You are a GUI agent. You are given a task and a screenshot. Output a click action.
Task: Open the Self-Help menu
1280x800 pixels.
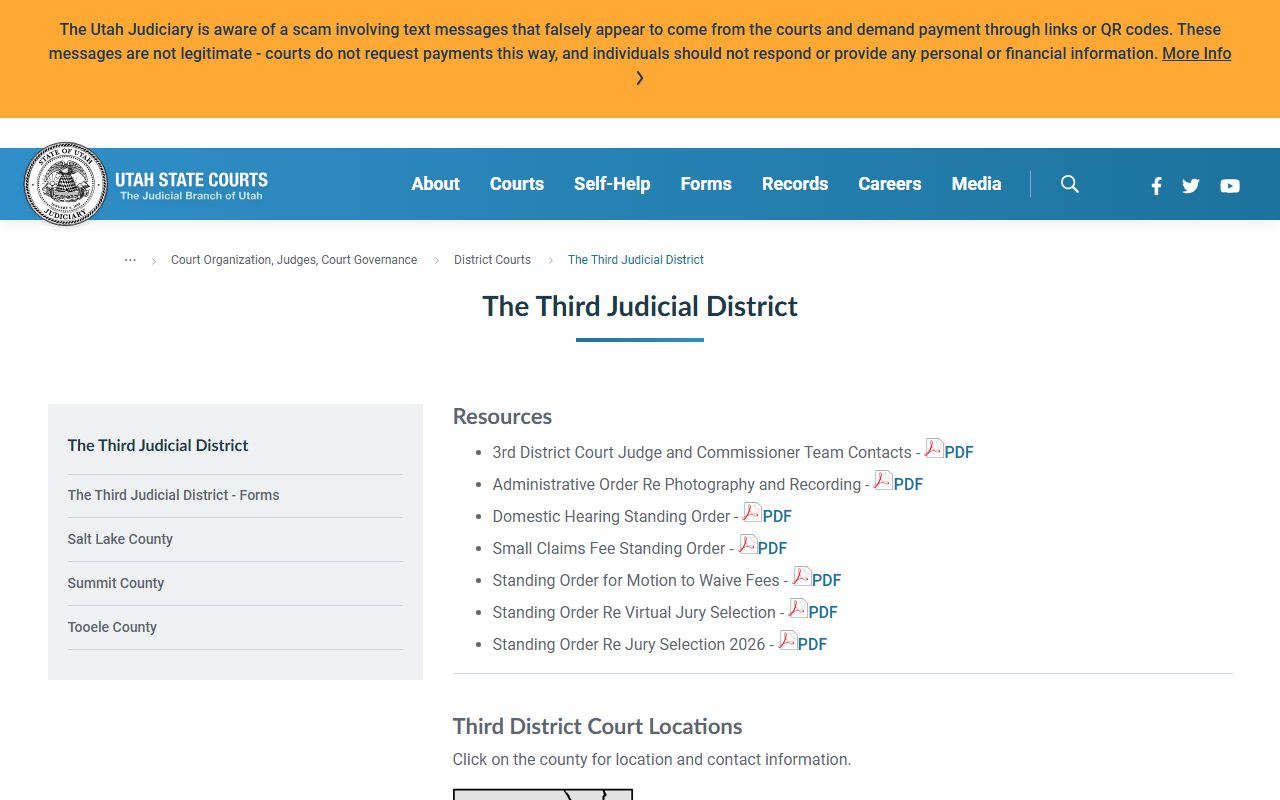(x=612, y=184)
